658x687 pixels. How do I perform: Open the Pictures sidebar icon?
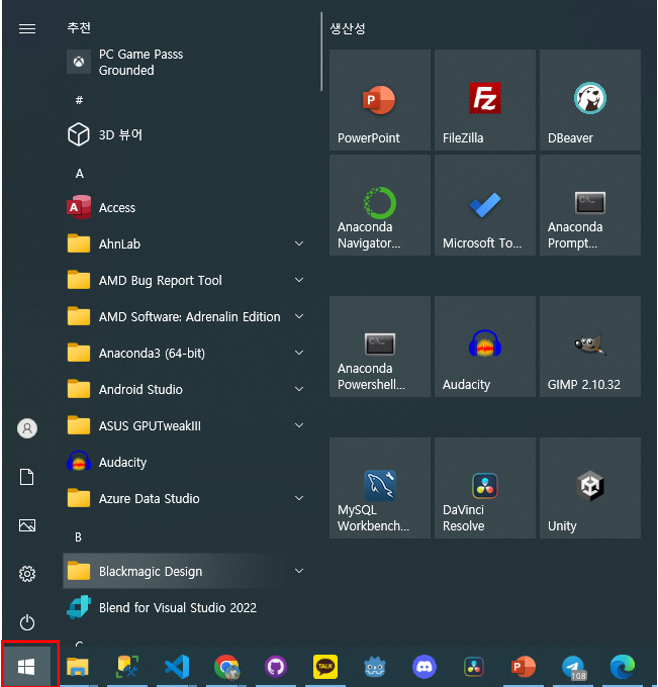pyautogui.click(x=27, y=525)
